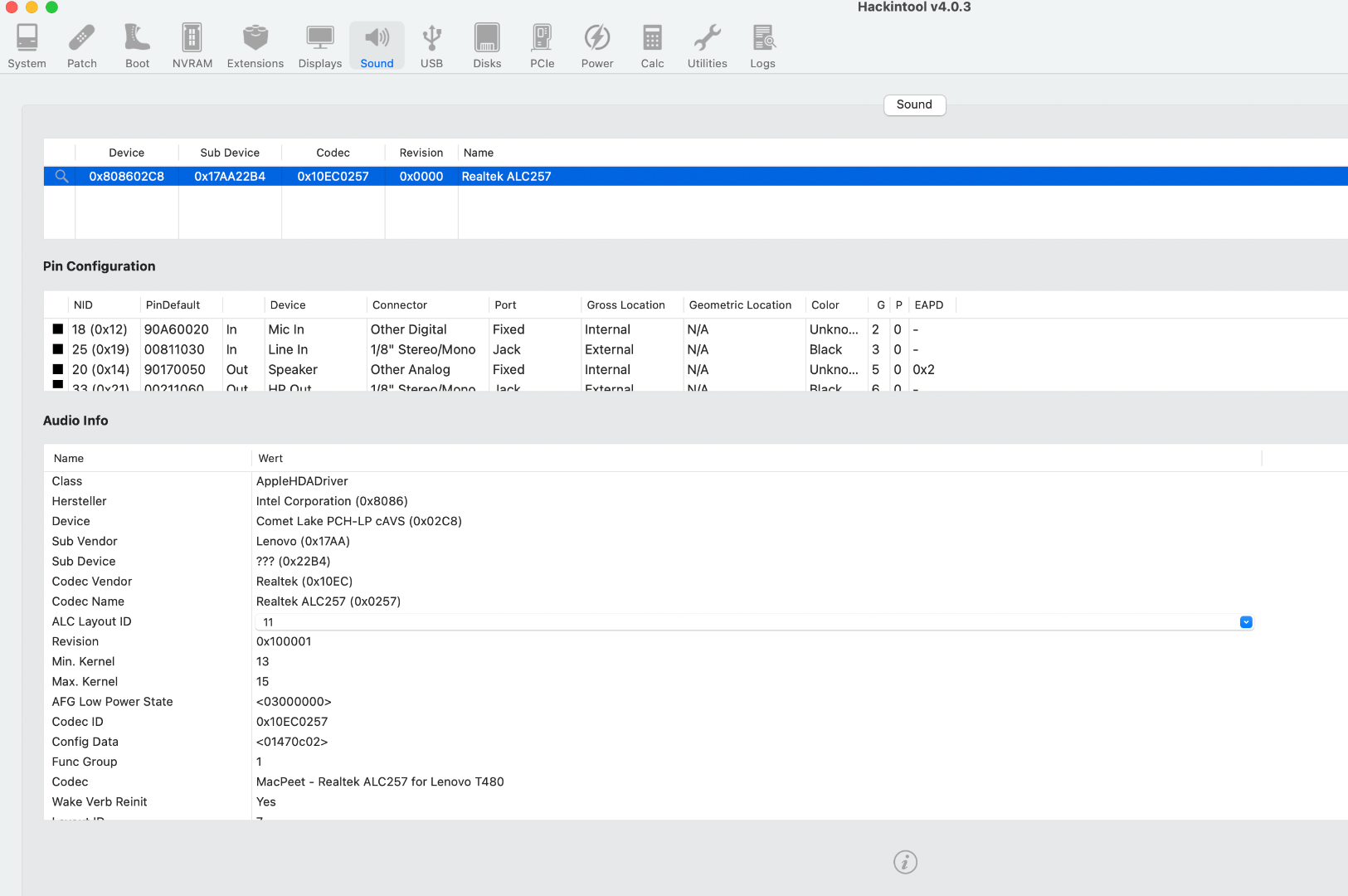Open the NVRAM section
This screenshot has width=1348, height=896.
[192, 46]
